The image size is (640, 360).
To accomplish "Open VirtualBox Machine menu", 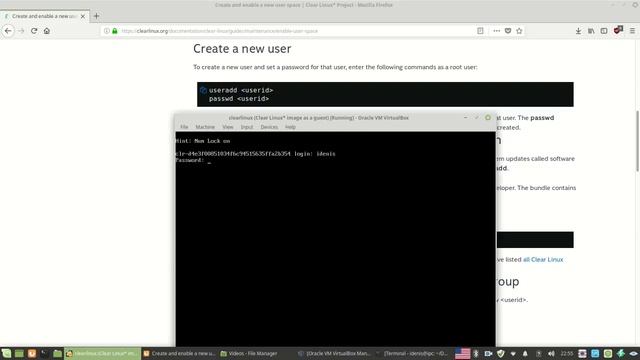I will (x=205, y=127).
